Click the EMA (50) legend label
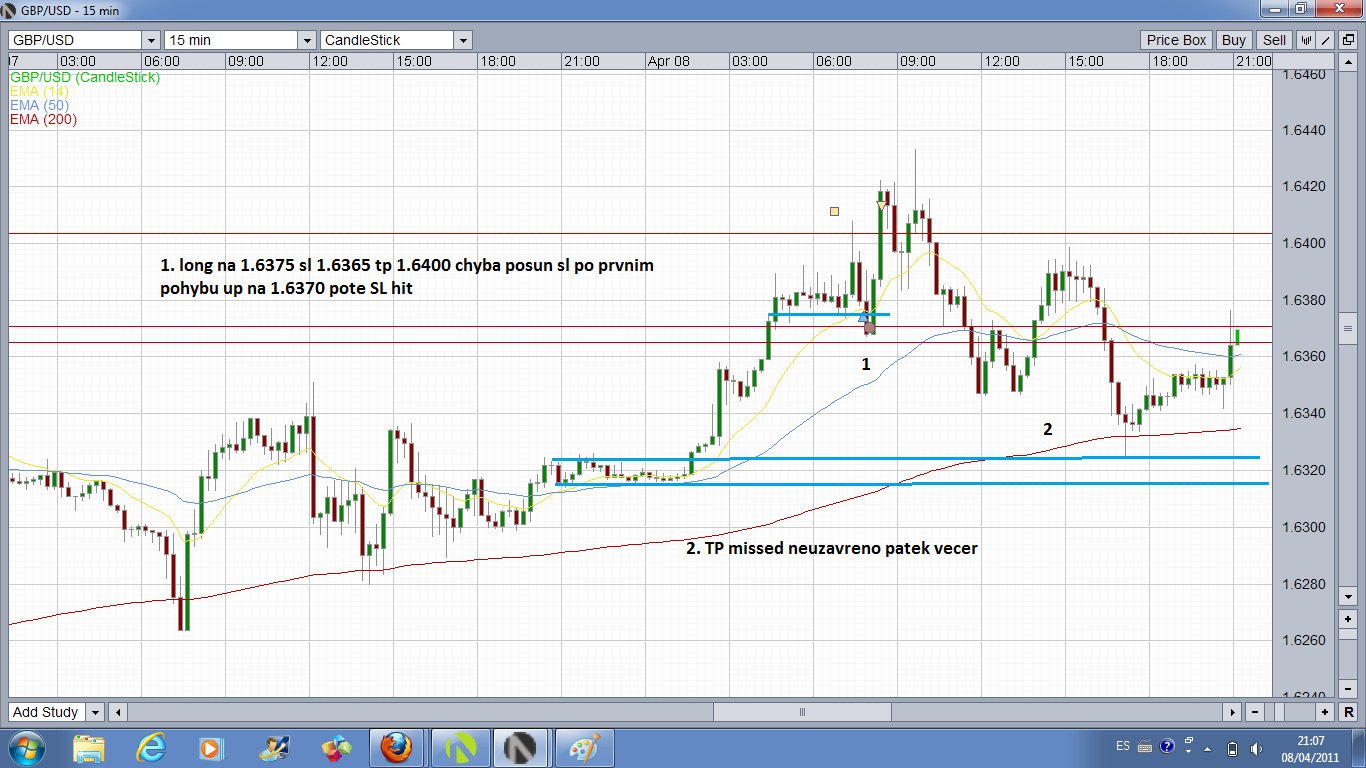Screen dimensions: 1366x768 tap(39, 105)
